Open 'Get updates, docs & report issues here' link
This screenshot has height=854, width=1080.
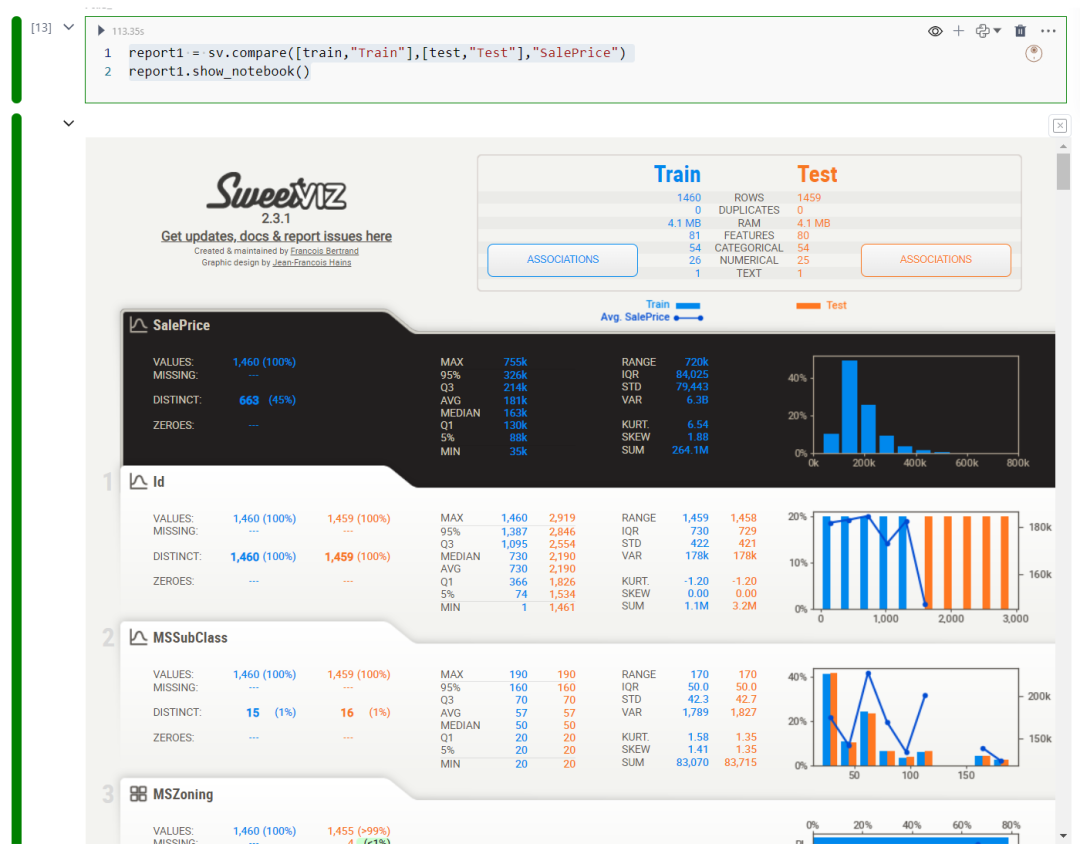[x=276, y=236]
